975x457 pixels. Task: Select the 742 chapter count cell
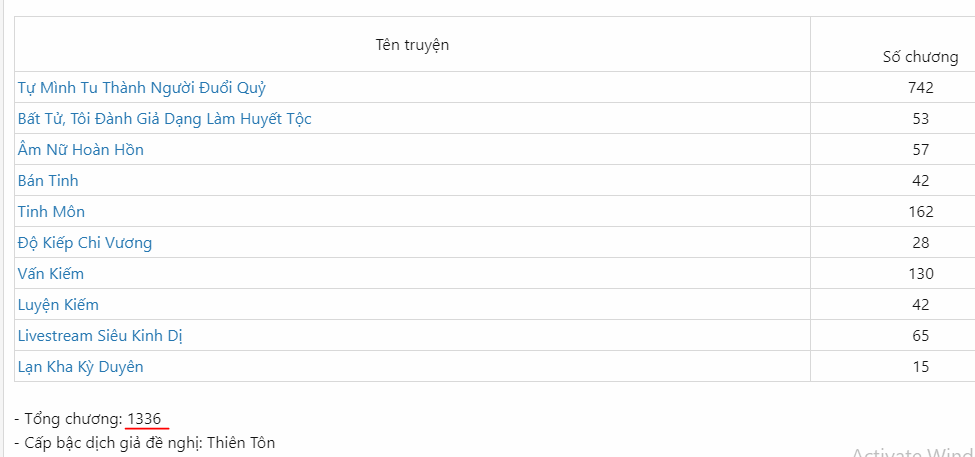click(920, 88)
